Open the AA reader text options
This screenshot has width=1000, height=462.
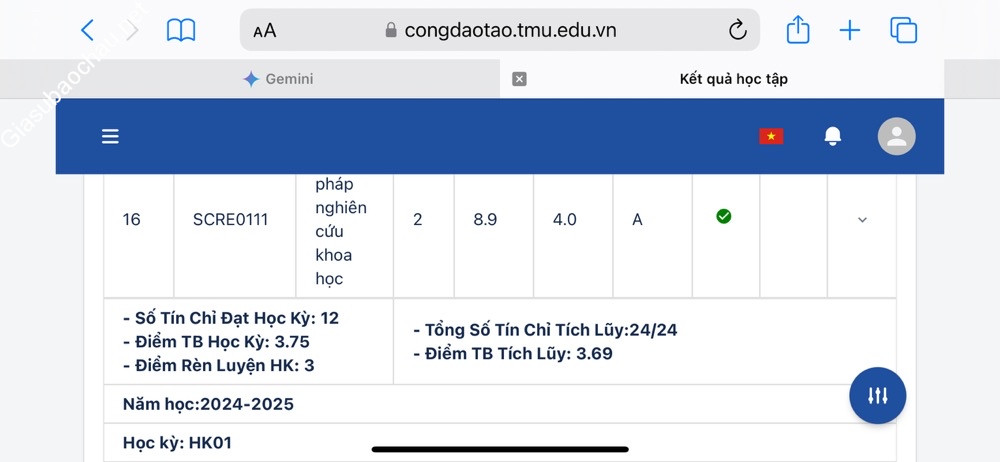point(265,31)
